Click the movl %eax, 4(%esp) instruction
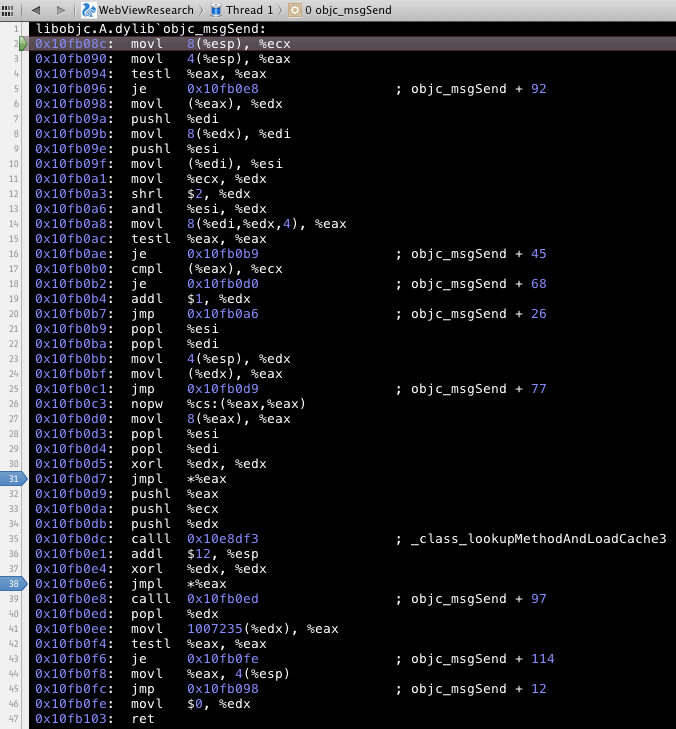Viewport: 676px width, 729px height. pos(210,674)
